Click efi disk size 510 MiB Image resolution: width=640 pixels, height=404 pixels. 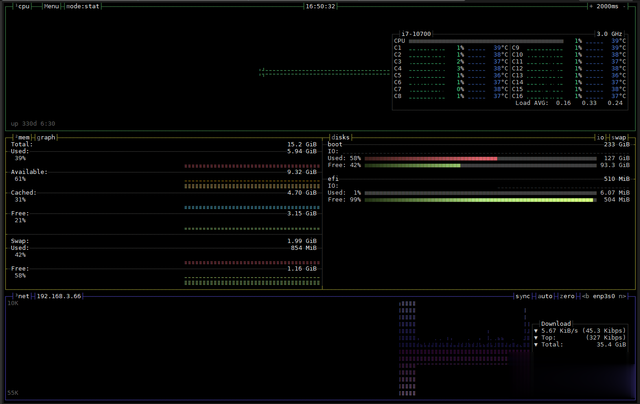[x=617, y=179]
